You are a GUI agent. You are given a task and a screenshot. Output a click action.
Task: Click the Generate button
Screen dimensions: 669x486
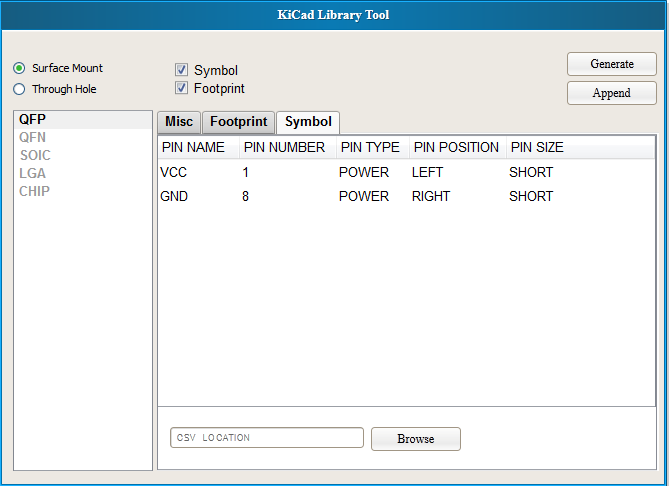[611, 64]
